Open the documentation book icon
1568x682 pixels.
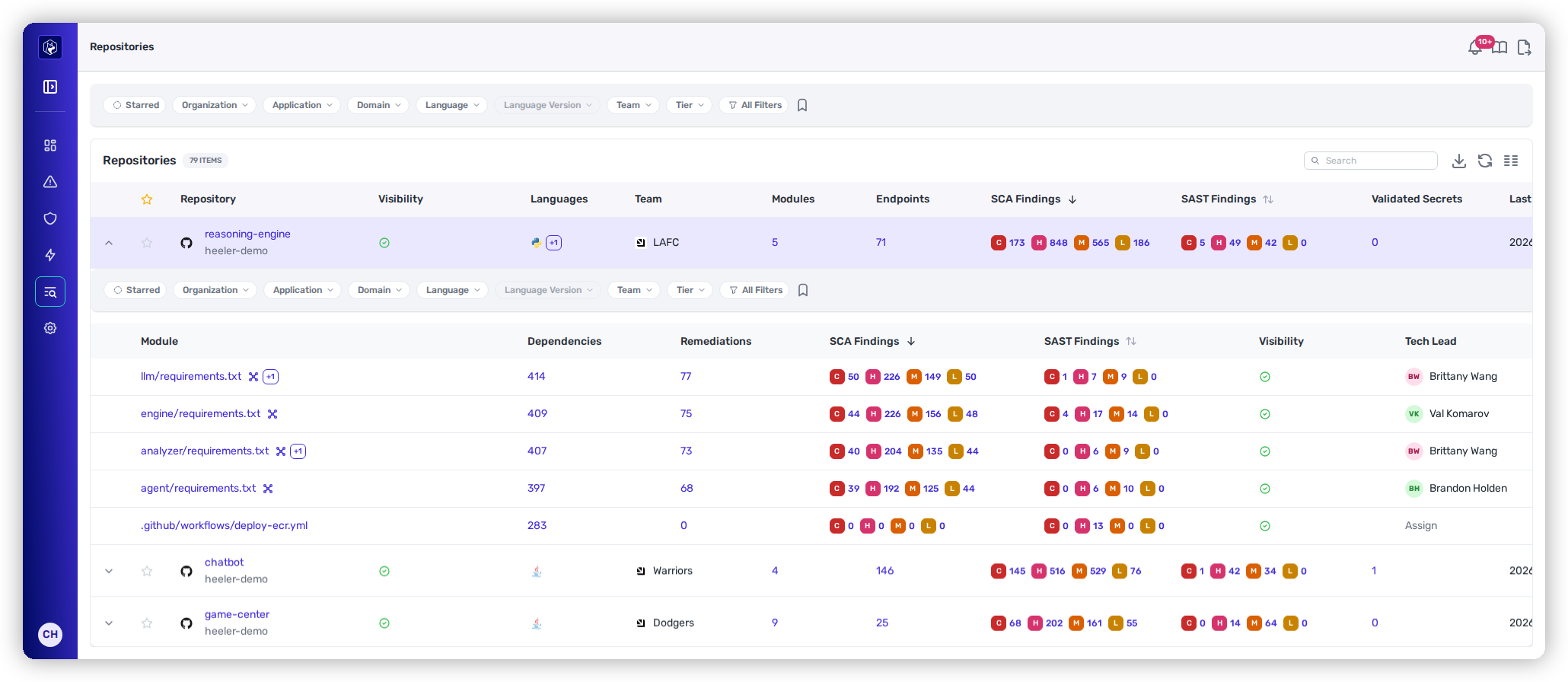(x=1499, y=48)
